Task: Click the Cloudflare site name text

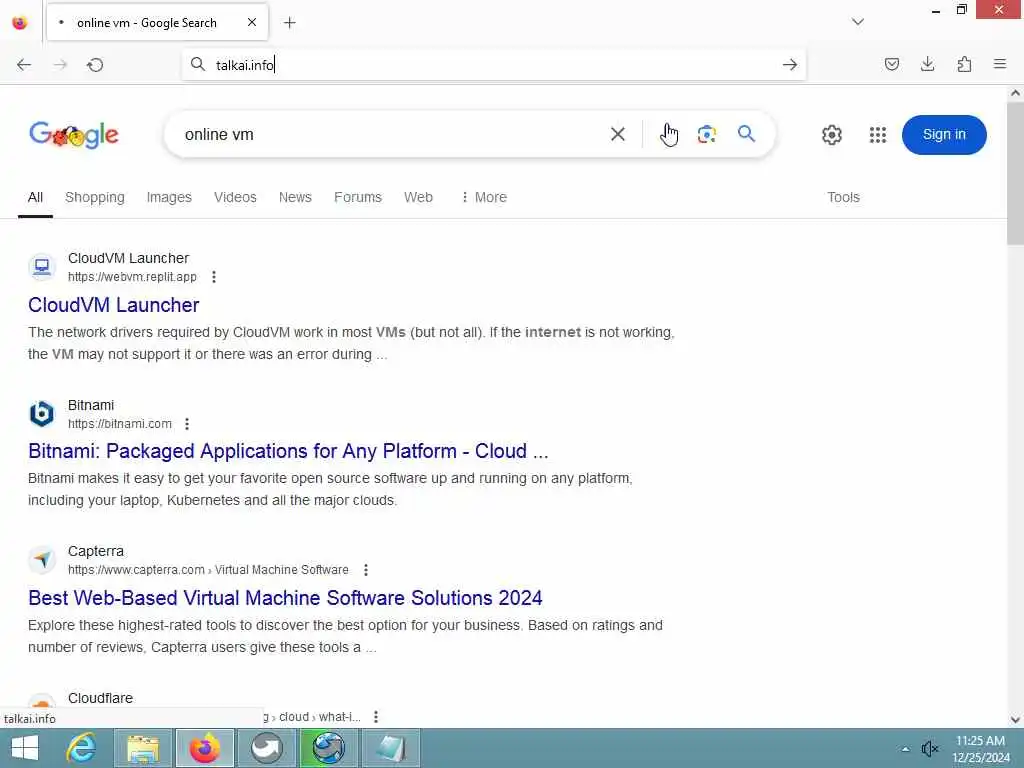Action: tap(101, 698)
